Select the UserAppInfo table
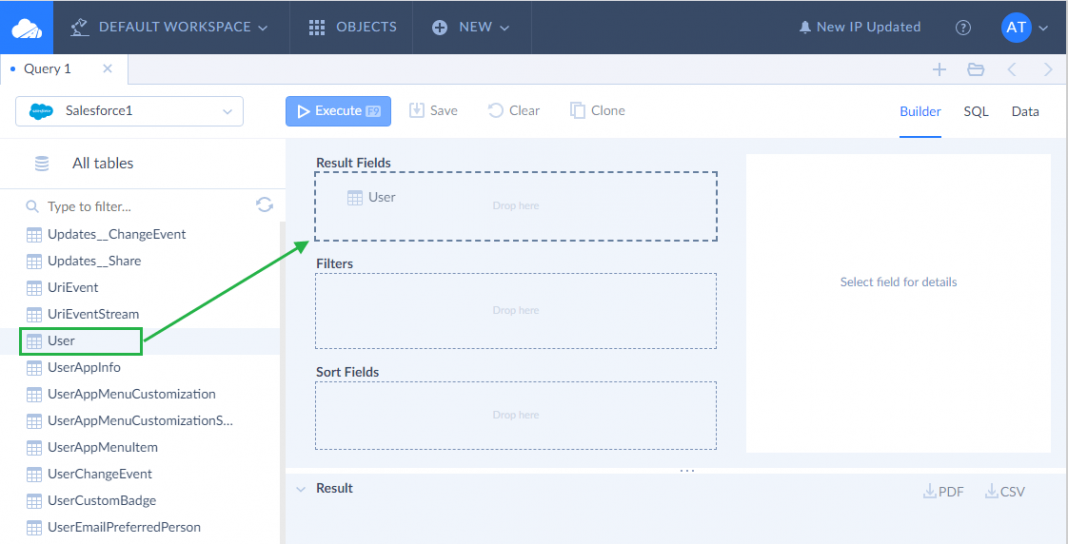 84,367
